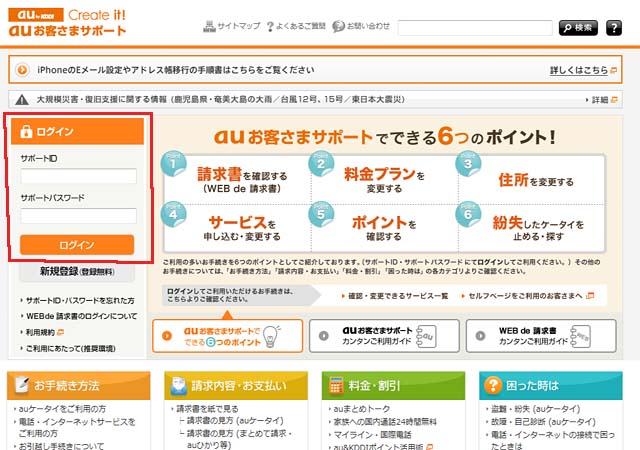Click ポイントを確認する point text
This screenshot has width=640, height=450.
384,228
